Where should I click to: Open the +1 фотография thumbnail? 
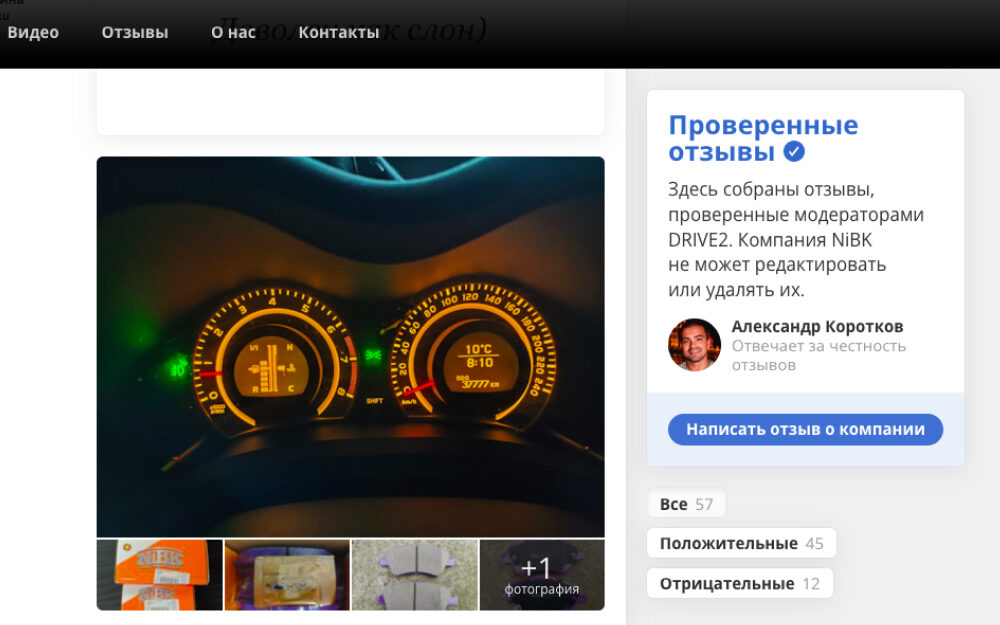pyautogui.click(x=541, y=575)
